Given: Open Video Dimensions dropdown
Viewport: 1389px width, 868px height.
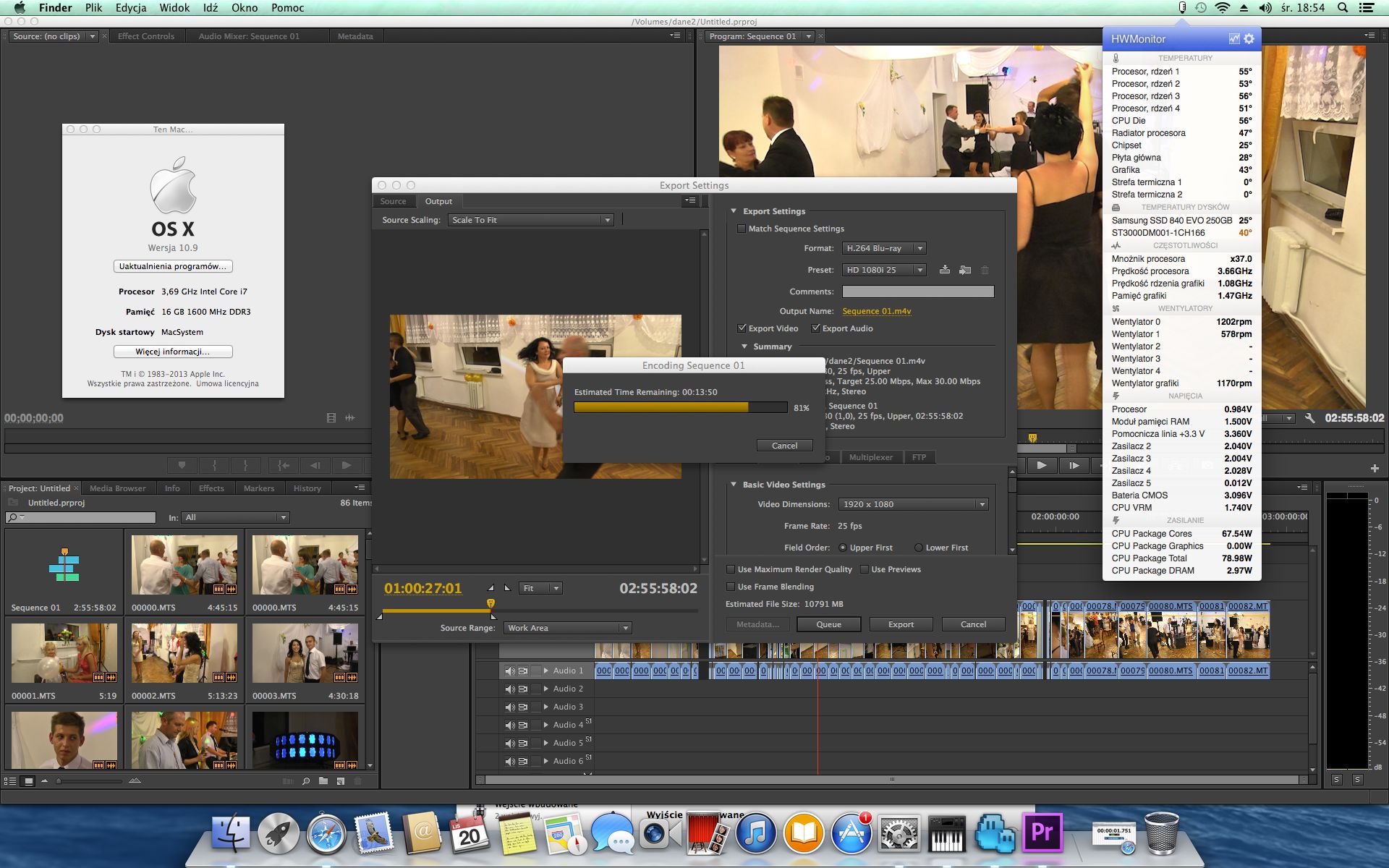Looking at the screenshot, I should (914, 504).
